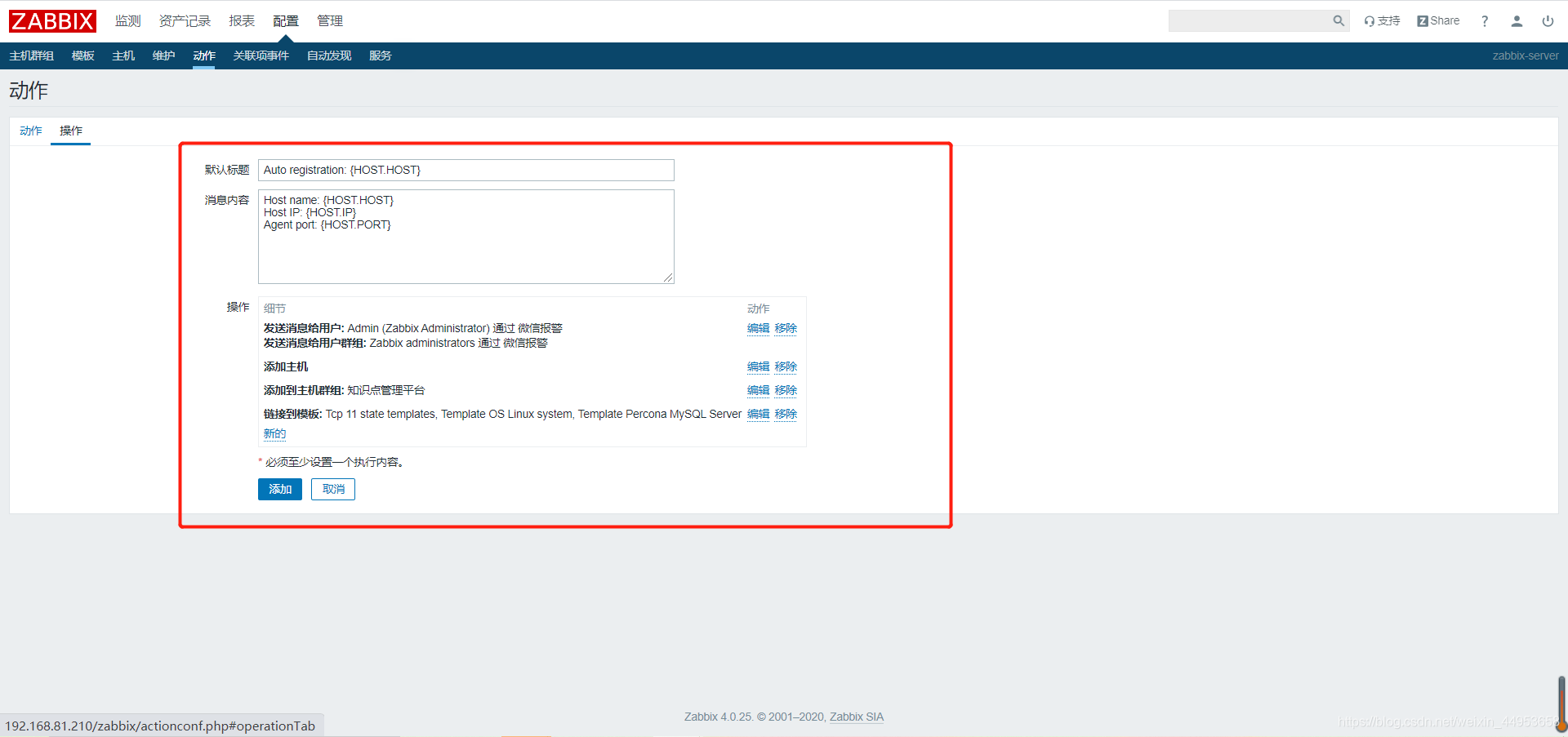Click the 添加 submit button
This screenshot has width=1568, height=737.
280,489
